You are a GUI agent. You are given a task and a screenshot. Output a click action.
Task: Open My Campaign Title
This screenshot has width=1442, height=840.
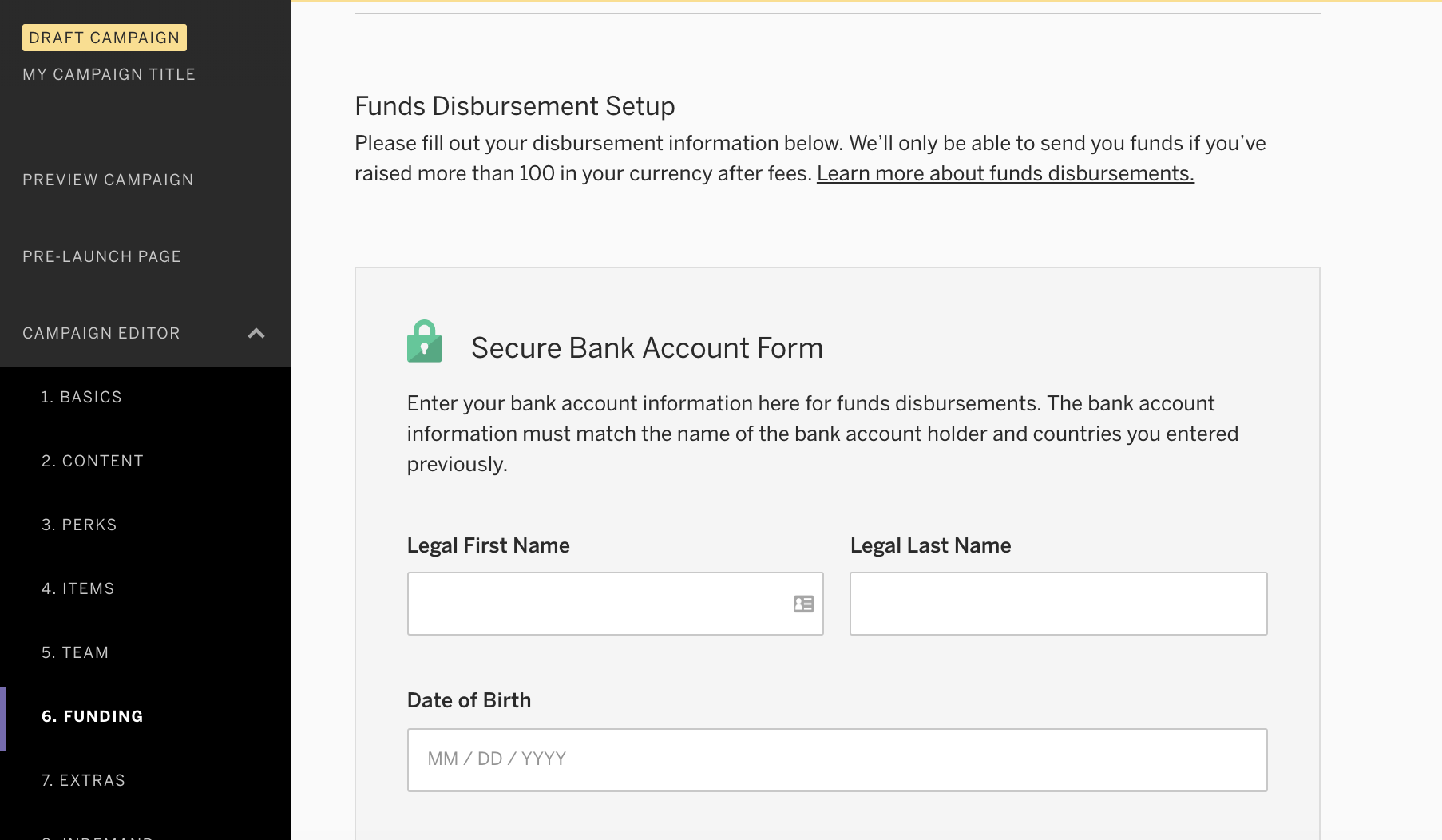pos(109,74)
